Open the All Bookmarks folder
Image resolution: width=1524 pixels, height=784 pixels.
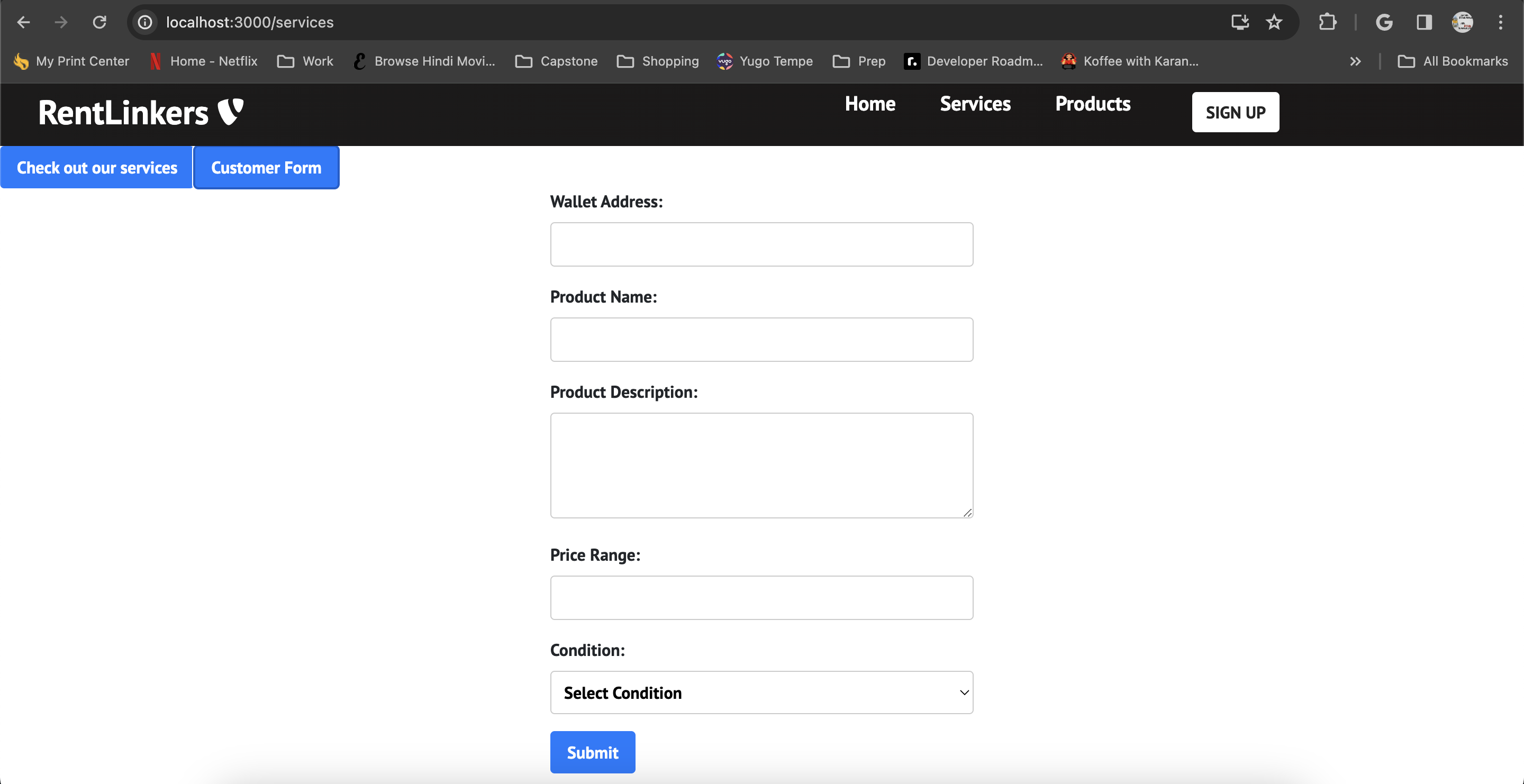pyautogui.click(x=1453, y=61)
